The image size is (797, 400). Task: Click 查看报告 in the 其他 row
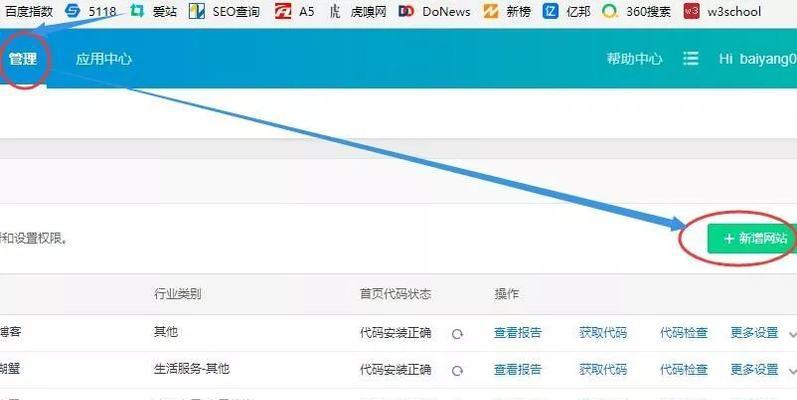517,333
